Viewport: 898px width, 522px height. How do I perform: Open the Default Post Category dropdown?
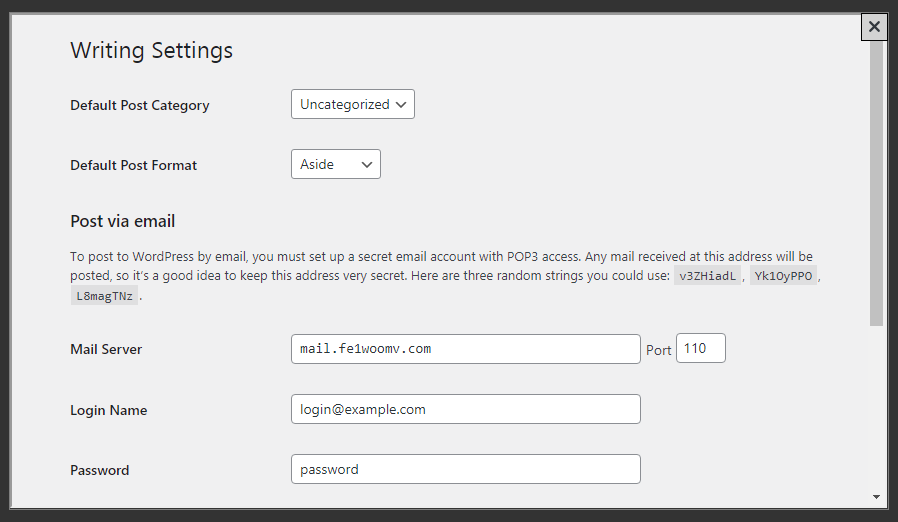pos(352,104)
